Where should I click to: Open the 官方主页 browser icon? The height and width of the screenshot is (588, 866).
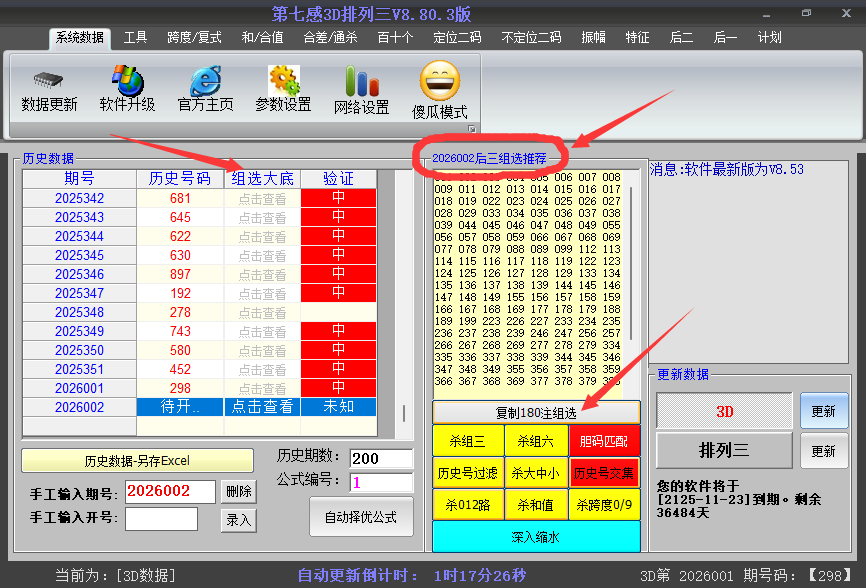[x=205, y=80]
